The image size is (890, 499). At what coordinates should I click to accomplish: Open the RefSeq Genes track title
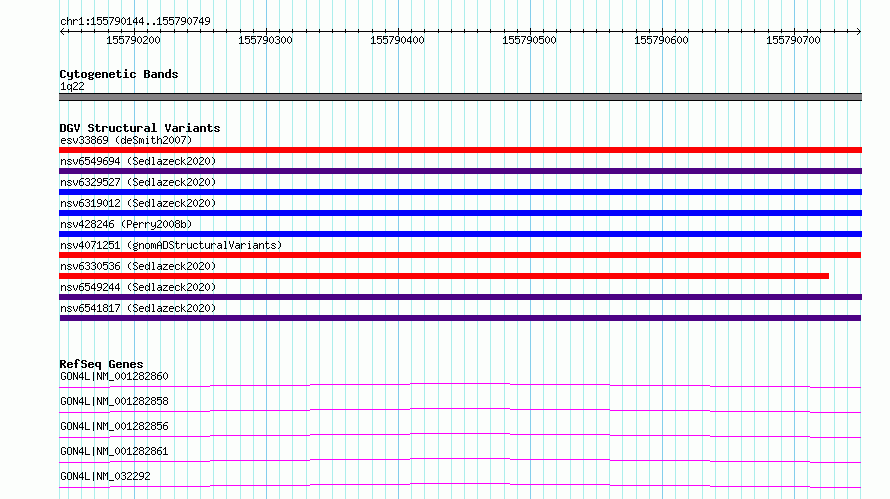(x=101, y=364)
